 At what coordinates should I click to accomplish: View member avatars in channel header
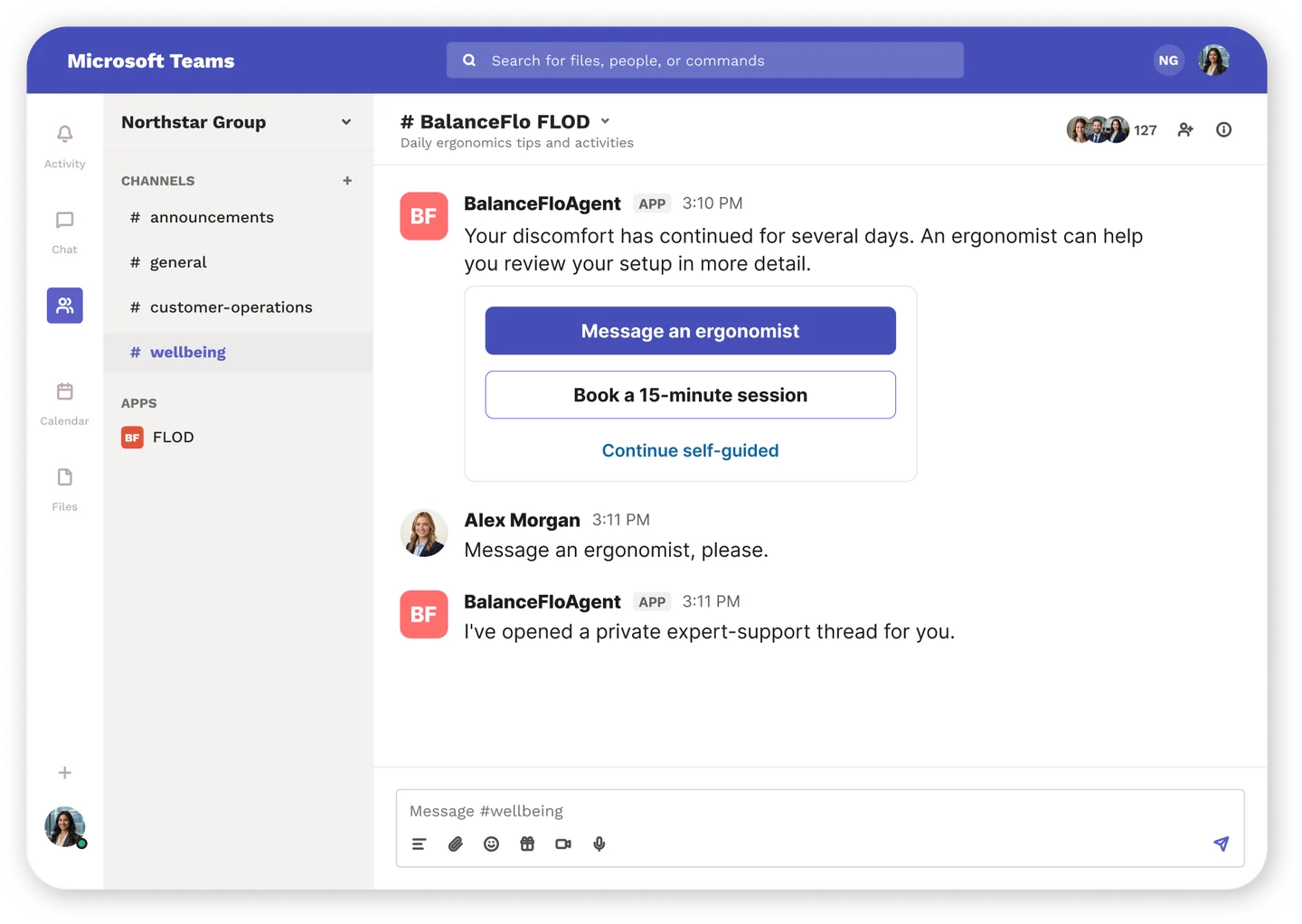tap(1098, 130)
